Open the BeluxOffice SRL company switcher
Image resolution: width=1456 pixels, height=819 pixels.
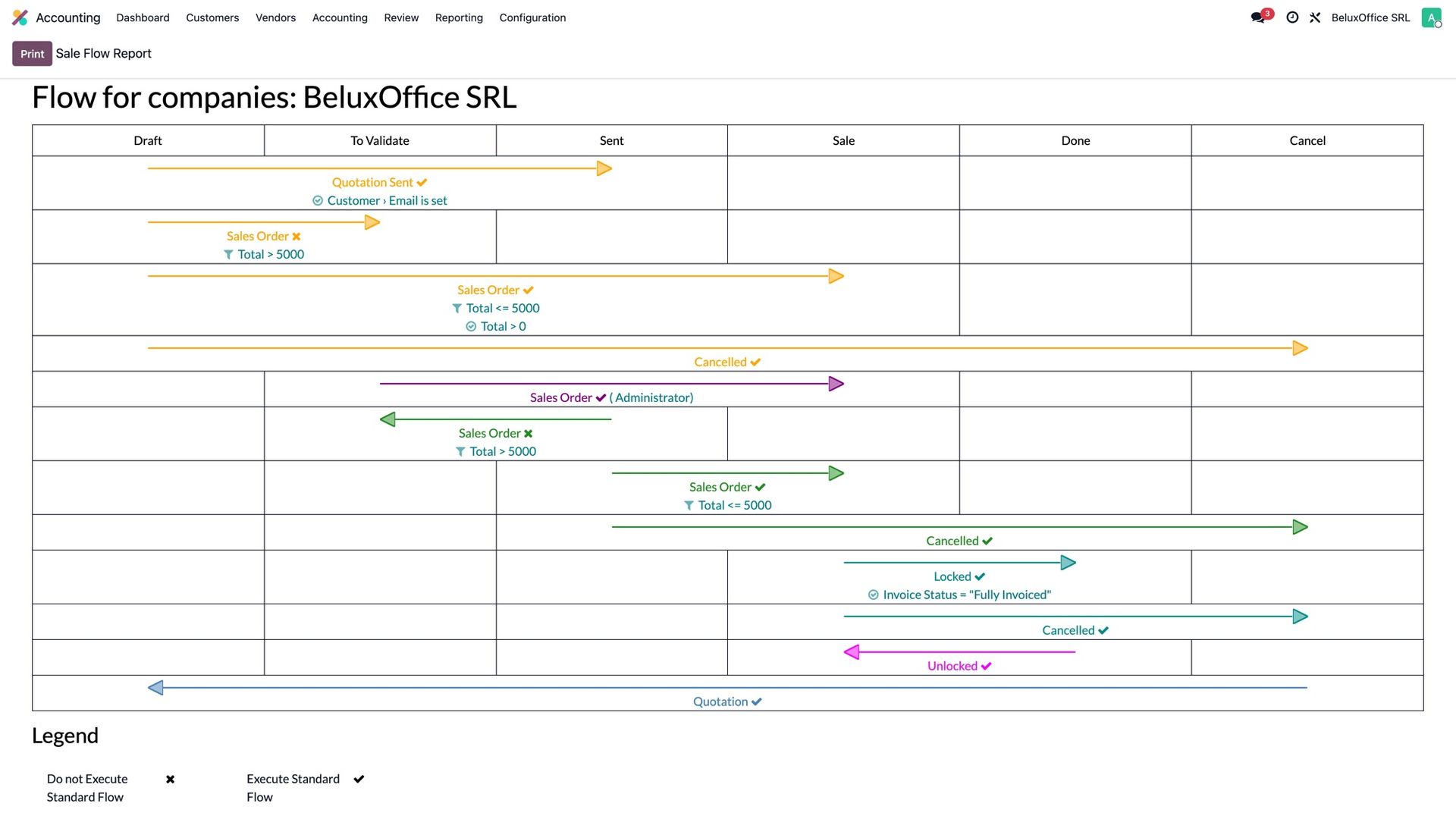tap(1370, 17)
